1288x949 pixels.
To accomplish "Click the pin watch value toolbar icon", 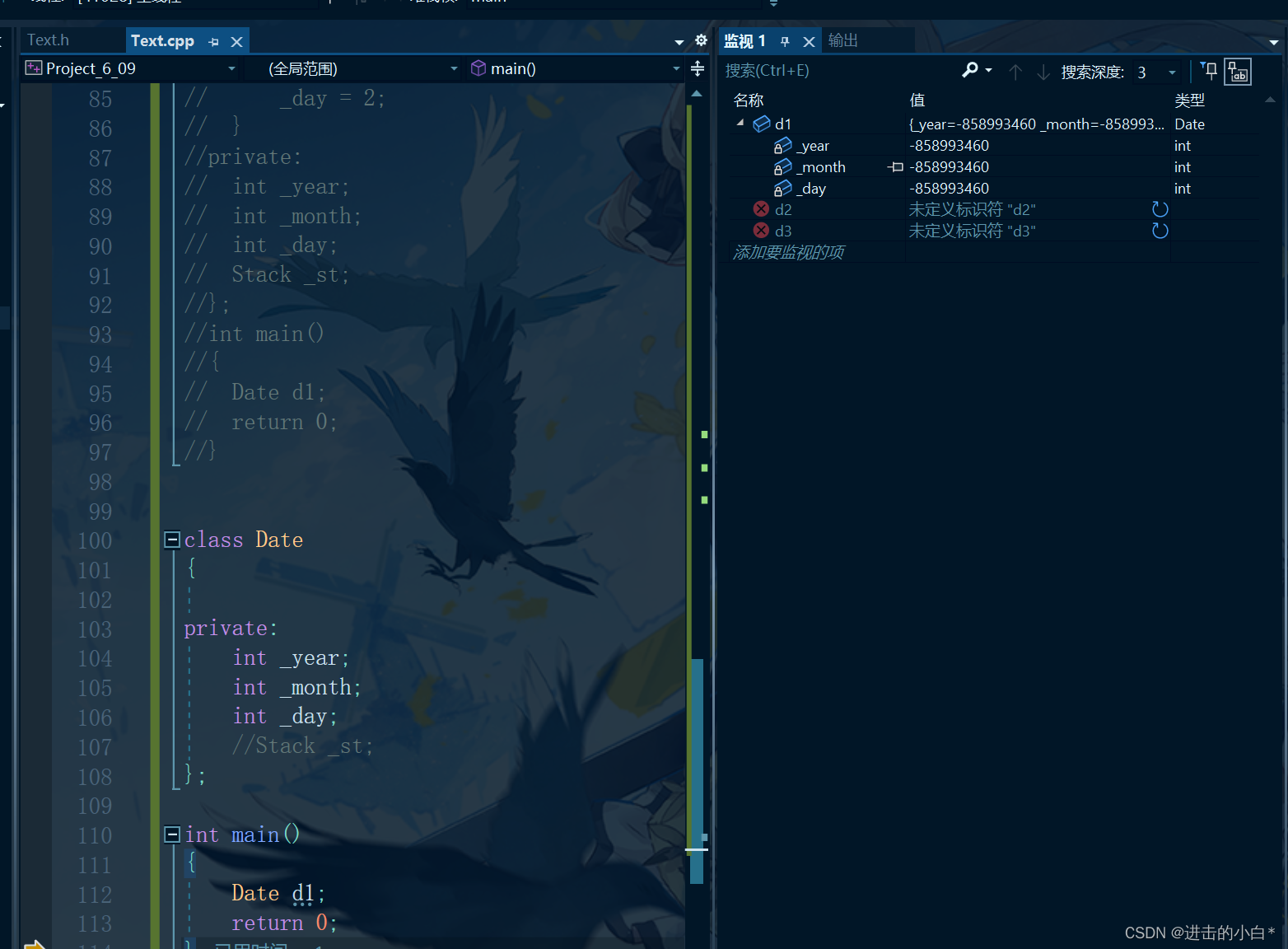I will (x=1208, y=72).
